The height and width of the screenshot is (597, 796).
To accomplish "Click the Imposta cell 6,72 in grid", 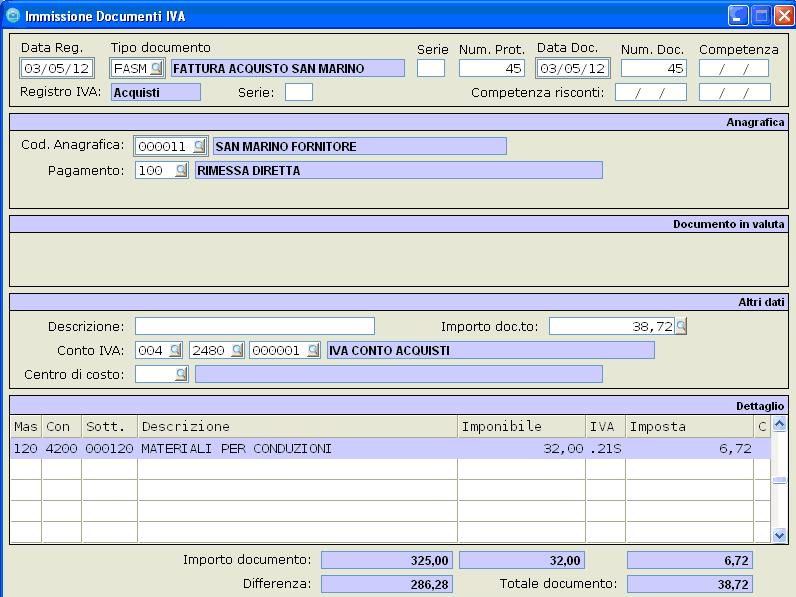I will (x=689, y=448).
